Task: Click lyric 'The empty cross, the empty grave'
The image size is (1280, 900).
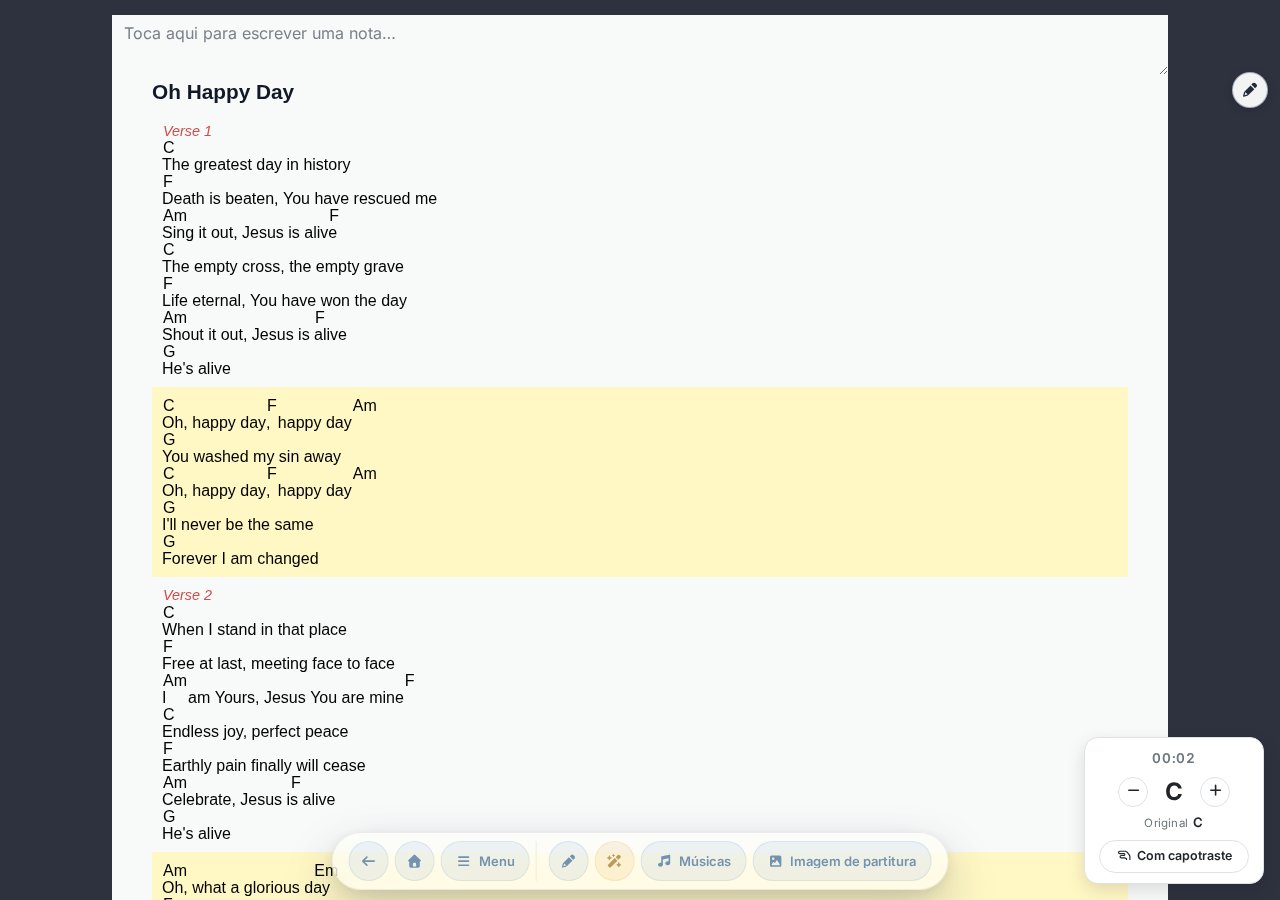Action: tap(283, 267)
